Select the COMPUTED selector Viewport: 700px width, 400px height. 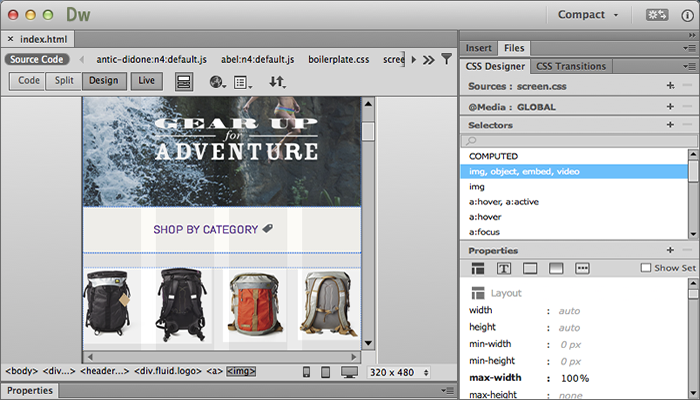coord(493,156)
